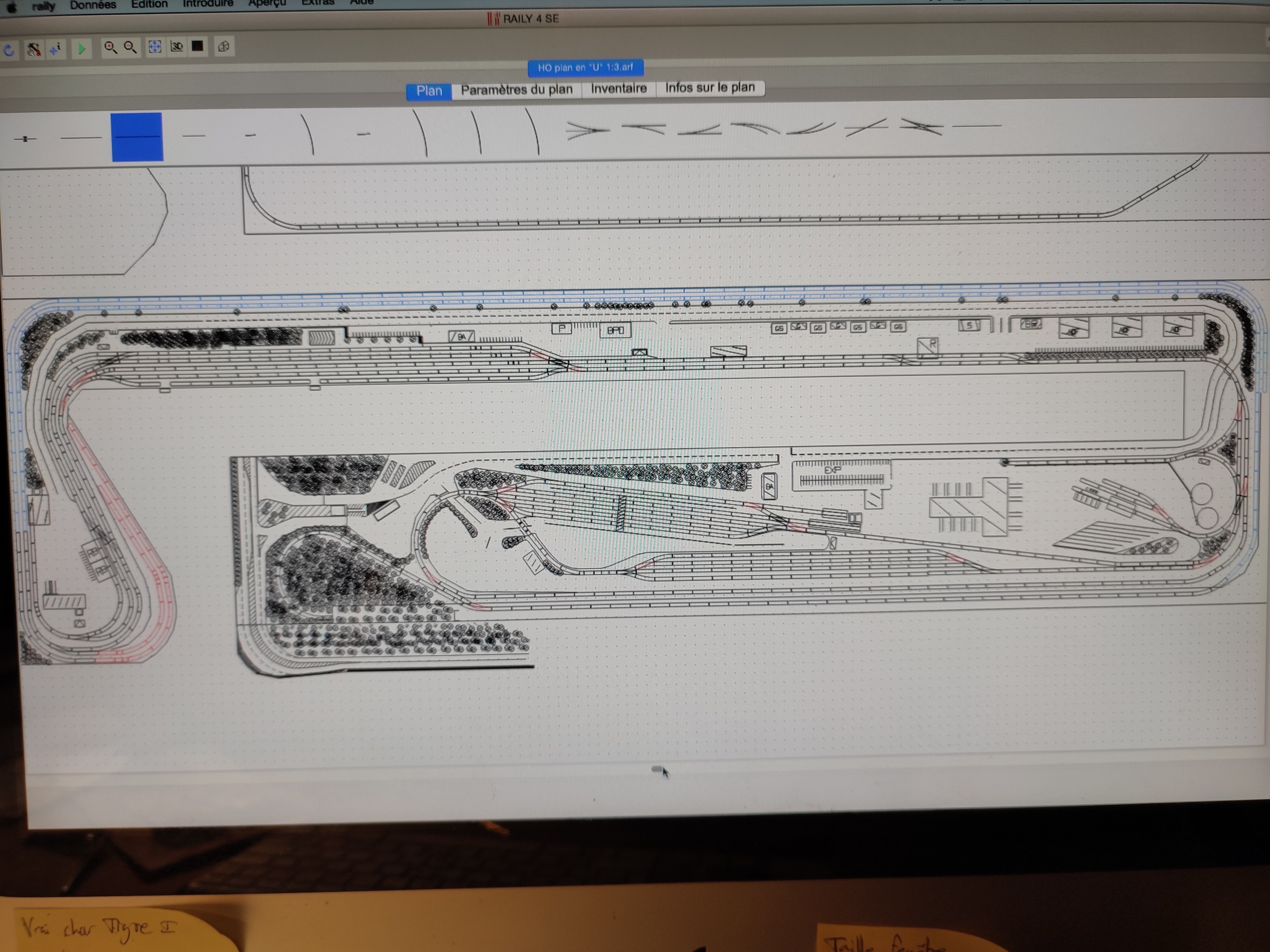1270x952 pixels.
Task: Click the blue refresh arrow icon
Action: pos(9,50)
